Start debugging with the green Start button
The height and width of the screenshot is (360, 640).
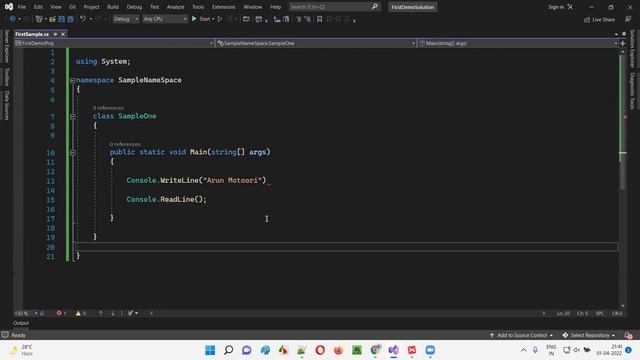coord(202,19)
